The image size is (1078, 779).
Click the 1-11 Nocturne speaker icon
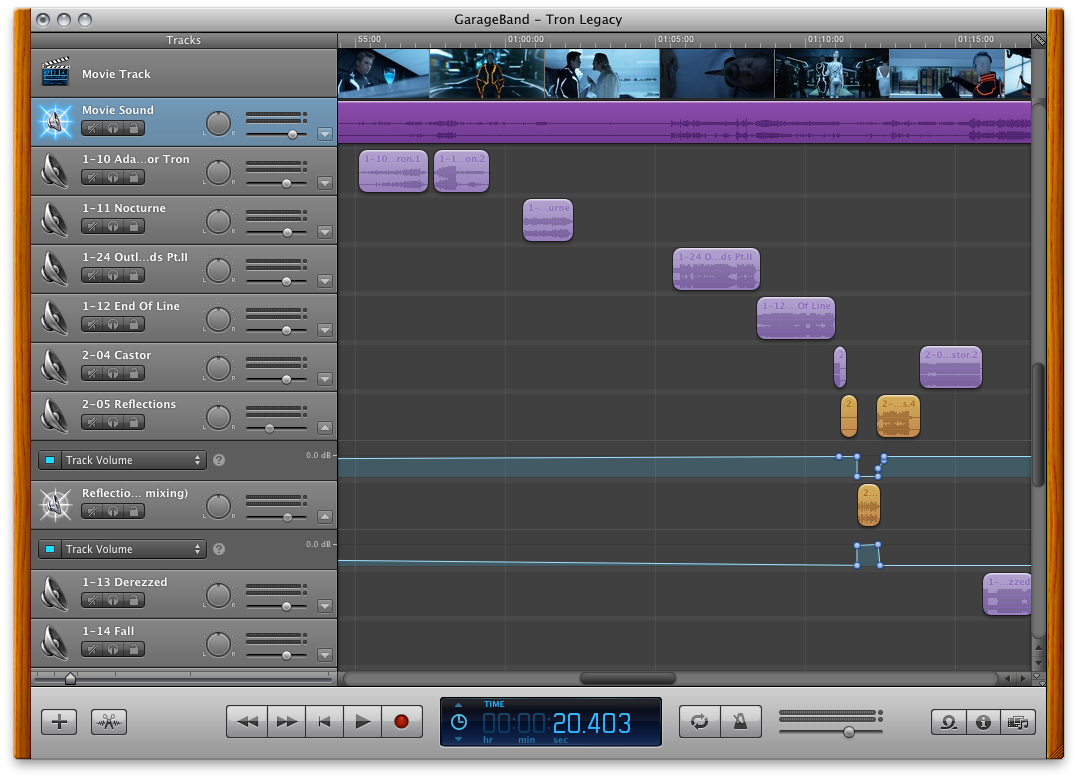click(x=55, y=219)
